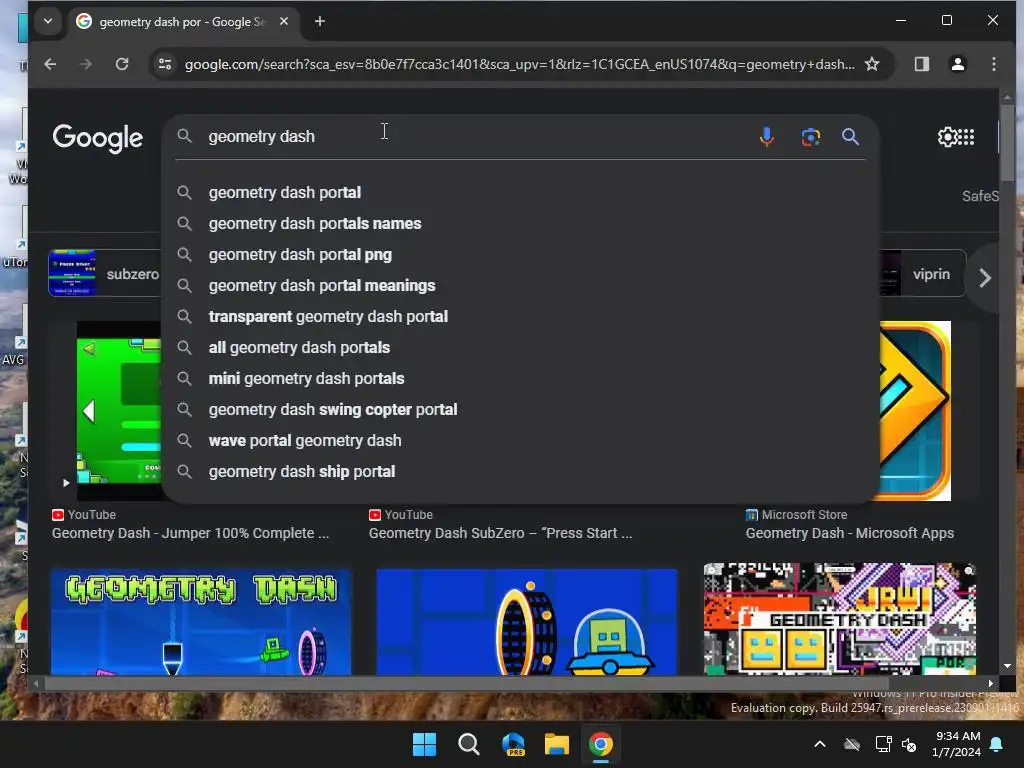Submit the search with the blue magnifier icon
1024x768 pixels.
coord(850,136)
